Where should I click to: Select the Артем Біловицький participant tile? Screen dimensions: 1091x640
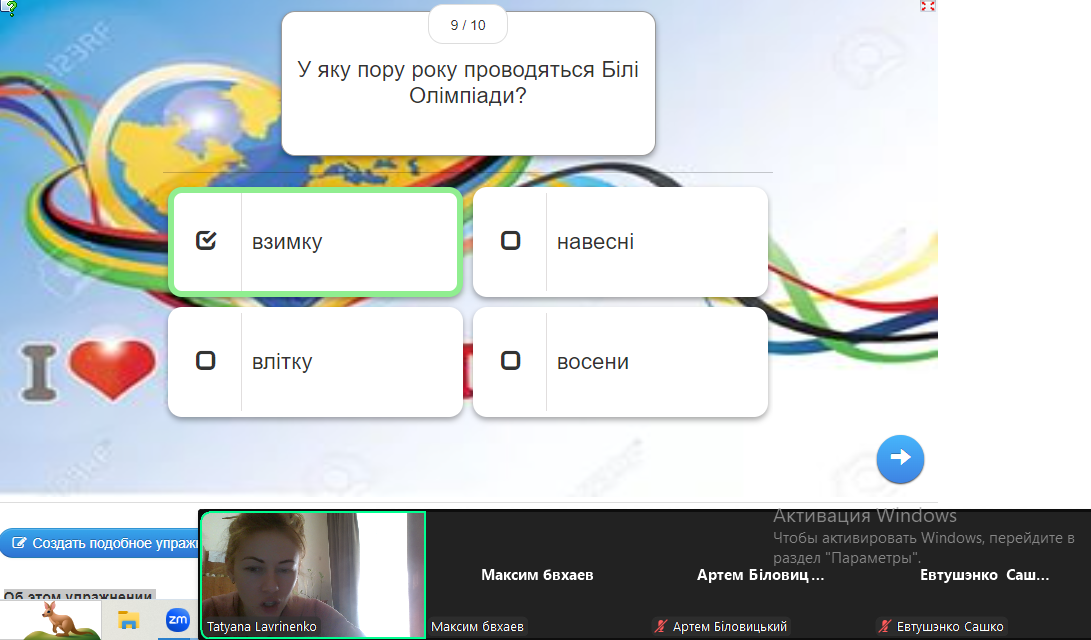(x=760, y=575)
